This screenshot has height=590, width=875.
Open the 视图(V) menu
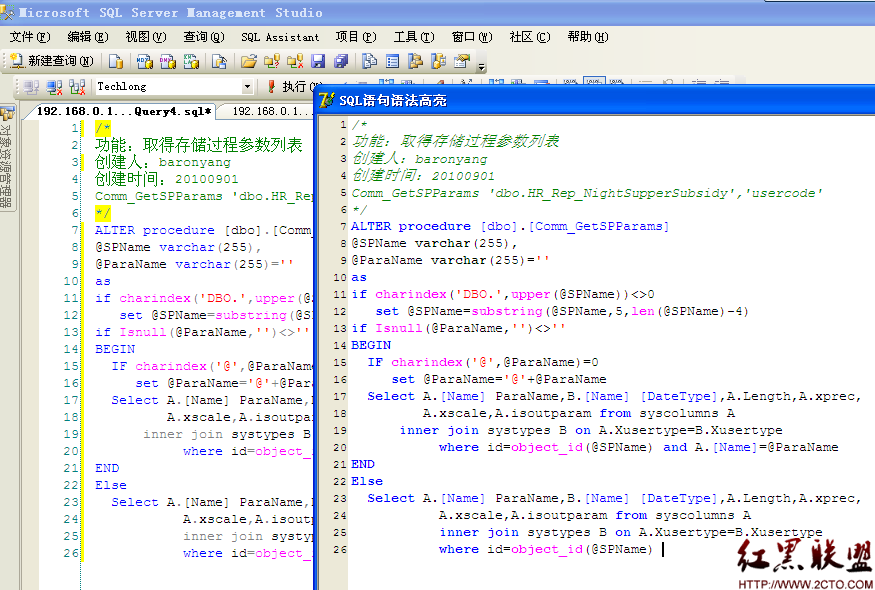tap(146, 37)
